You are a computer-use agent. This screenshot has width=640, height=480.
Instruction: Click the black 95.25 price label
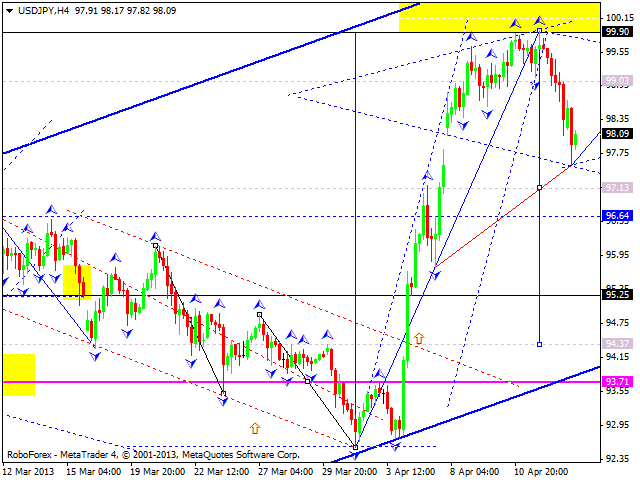[617, 295]
